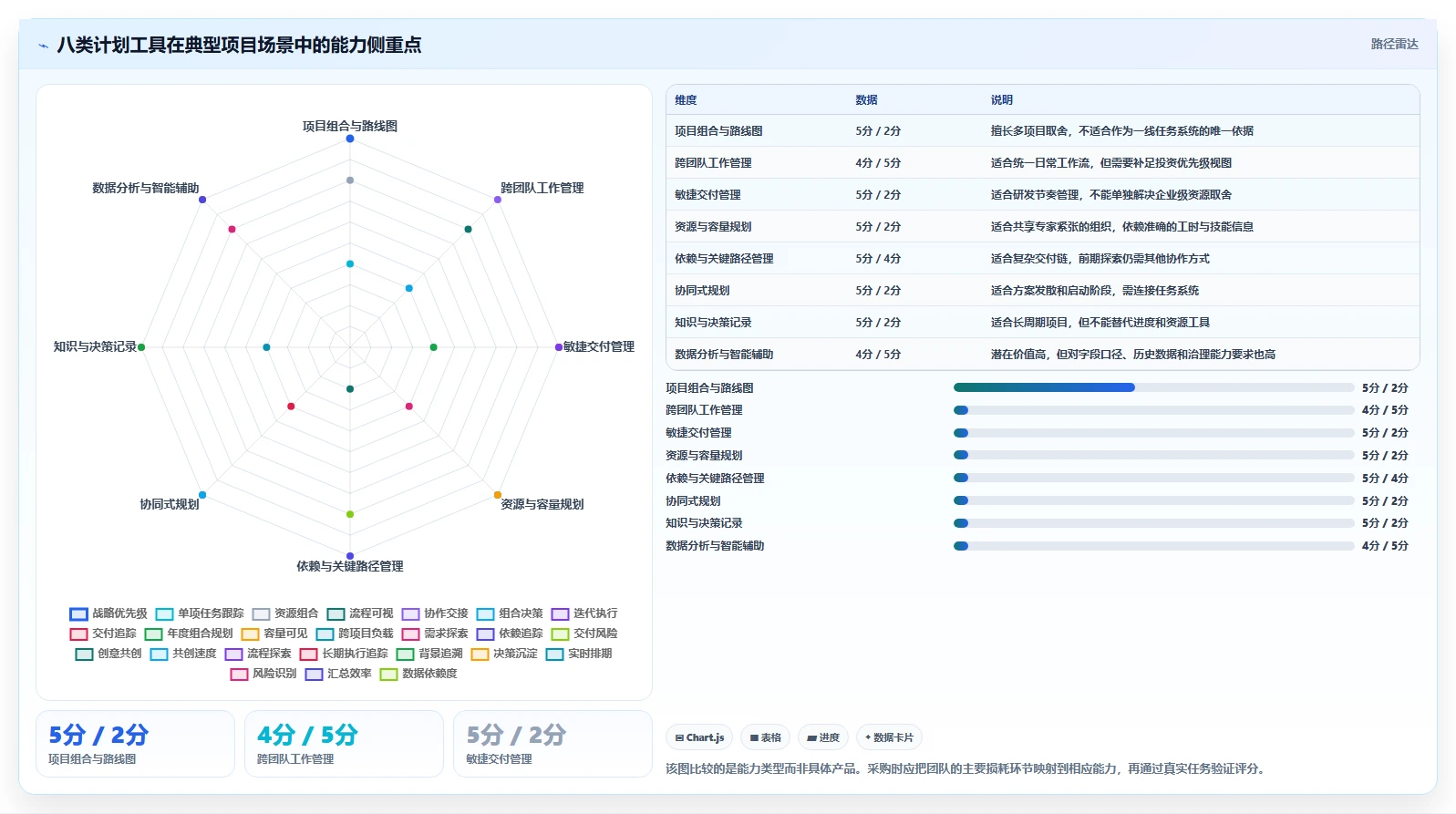
Task: Toggle the 交付追踪 legend item
Action: (103, 634)
